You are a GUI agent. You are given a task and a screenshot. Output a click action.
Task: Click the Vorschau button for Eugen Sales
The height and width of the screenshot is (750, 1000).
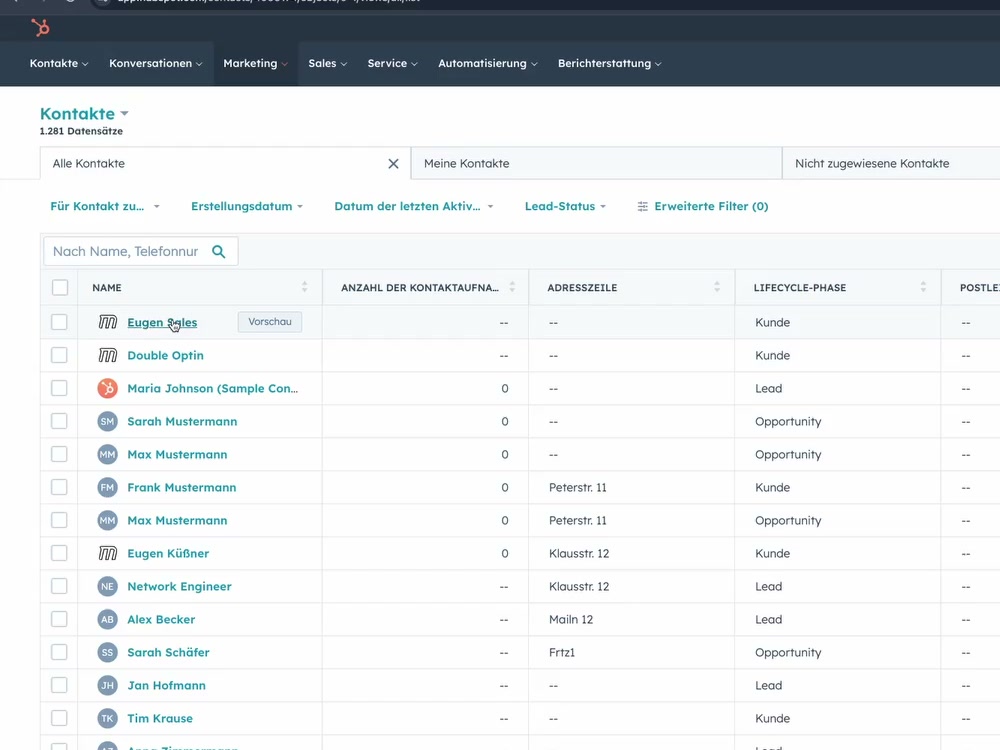[x=268, y=321]
